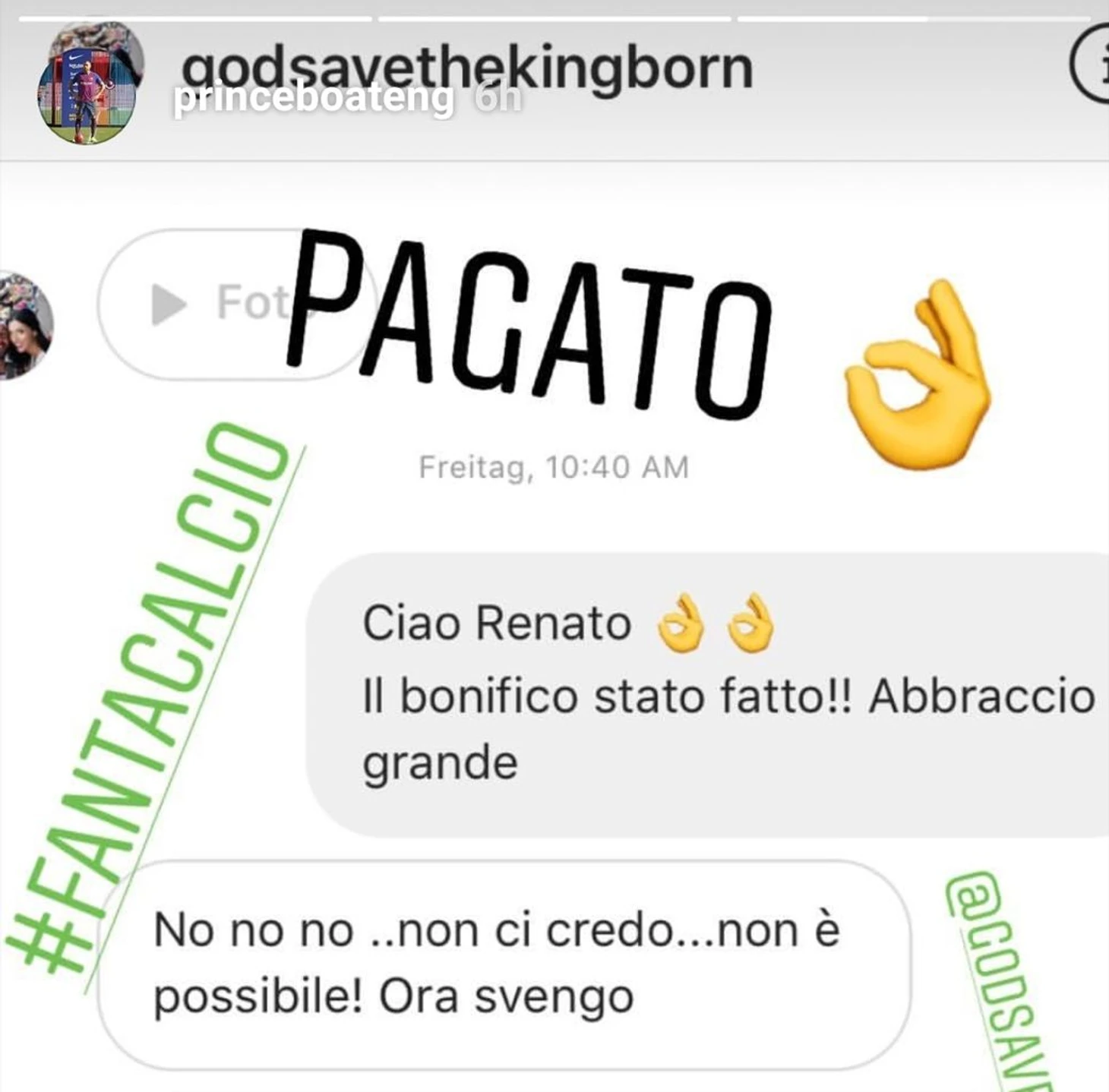Open the Foto message pill
1109x1092 pixels.
(235, 304)
